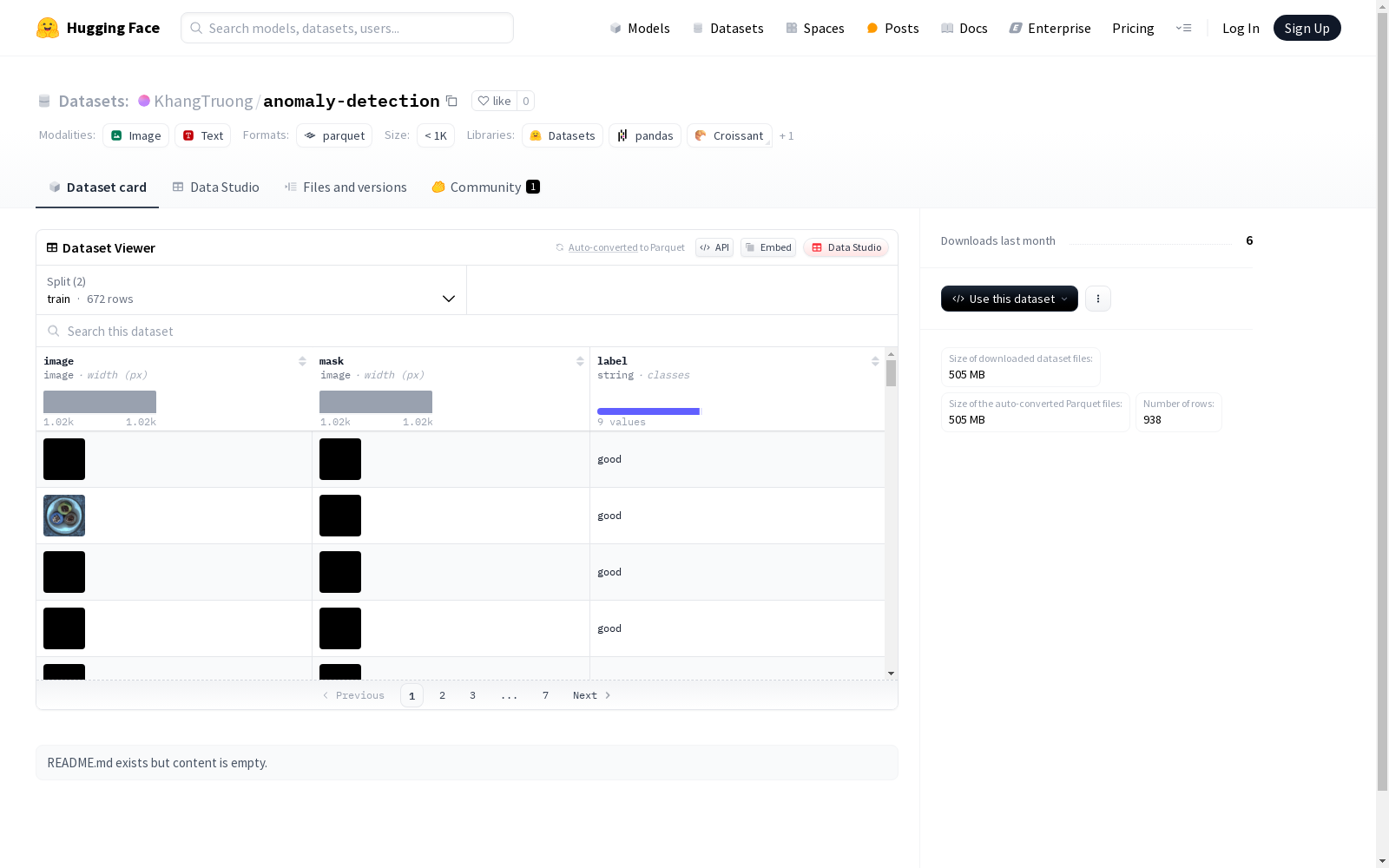
Task: Click the mask width histogram bar
Action: (376, 402)
